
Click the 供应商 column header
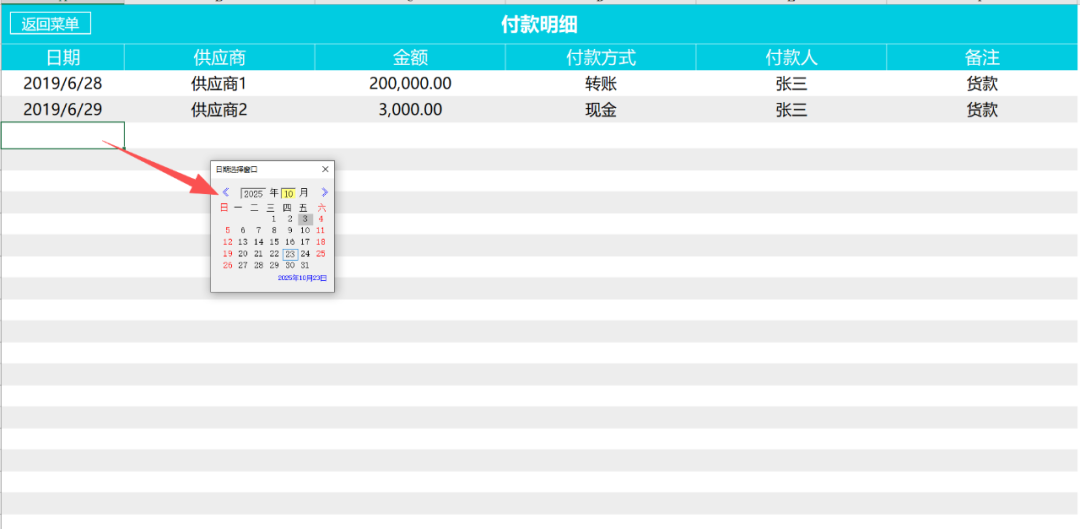click(x=219, y=58)
